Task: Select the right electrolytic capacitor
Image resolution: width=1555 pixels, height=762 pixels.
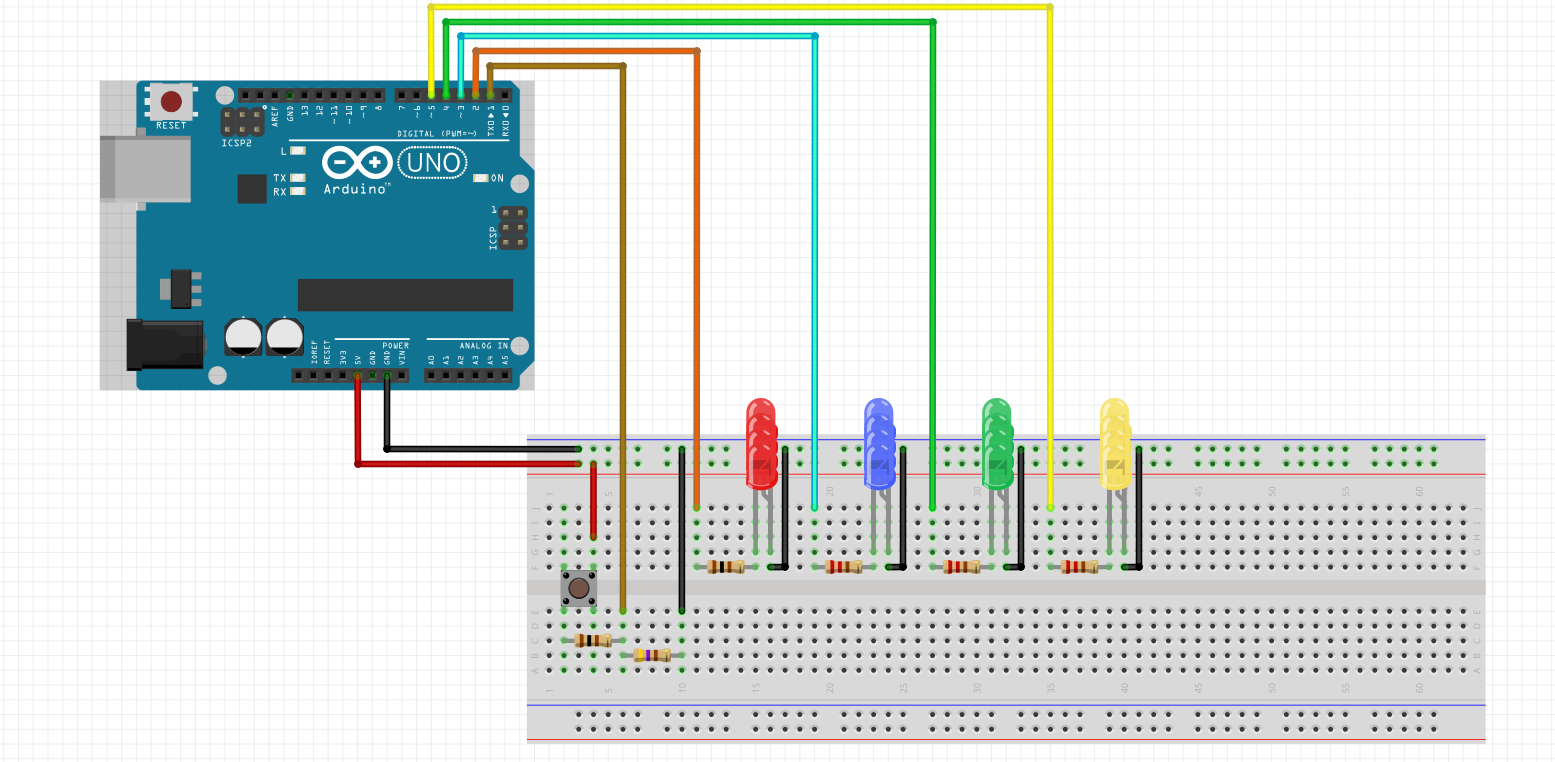Action: [285, 336]
